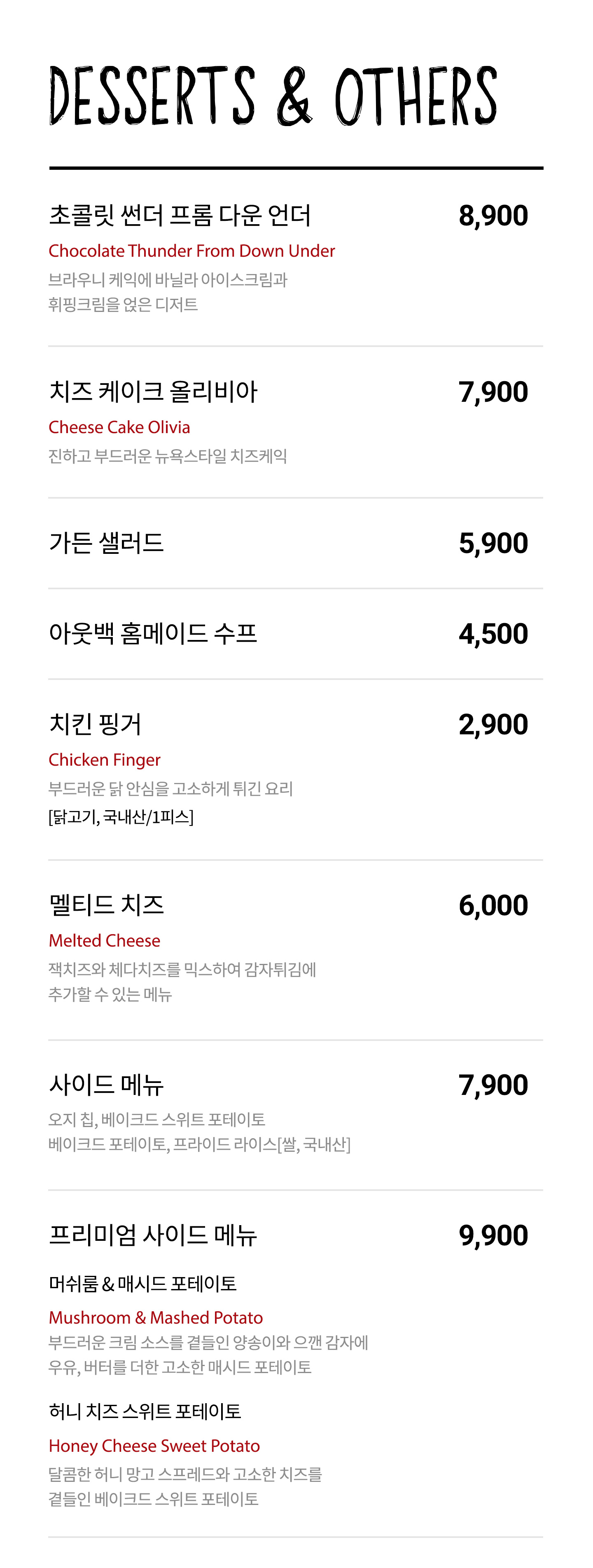This screenshot has width=593, height=1568.
Task: Select the 가든 샐러드 menu item
Action: coord(106,543)
